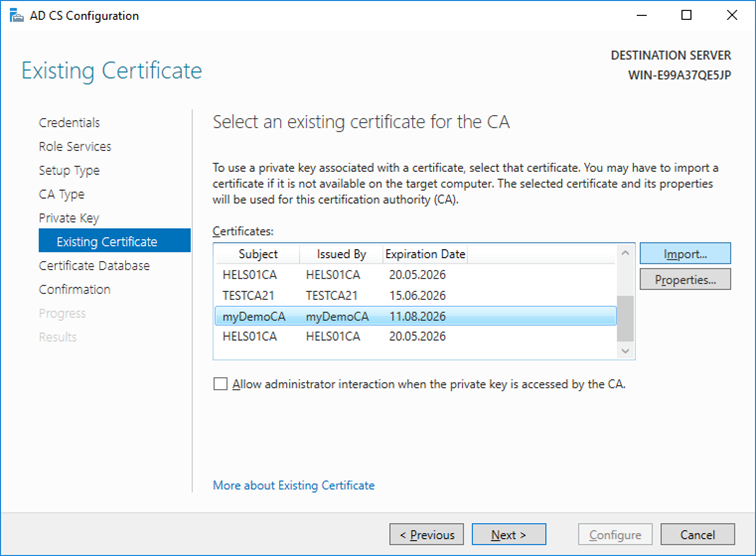Select the myDemoCA certificate row
Viewport: 756px width, 556px height.
tap(414, 316)
